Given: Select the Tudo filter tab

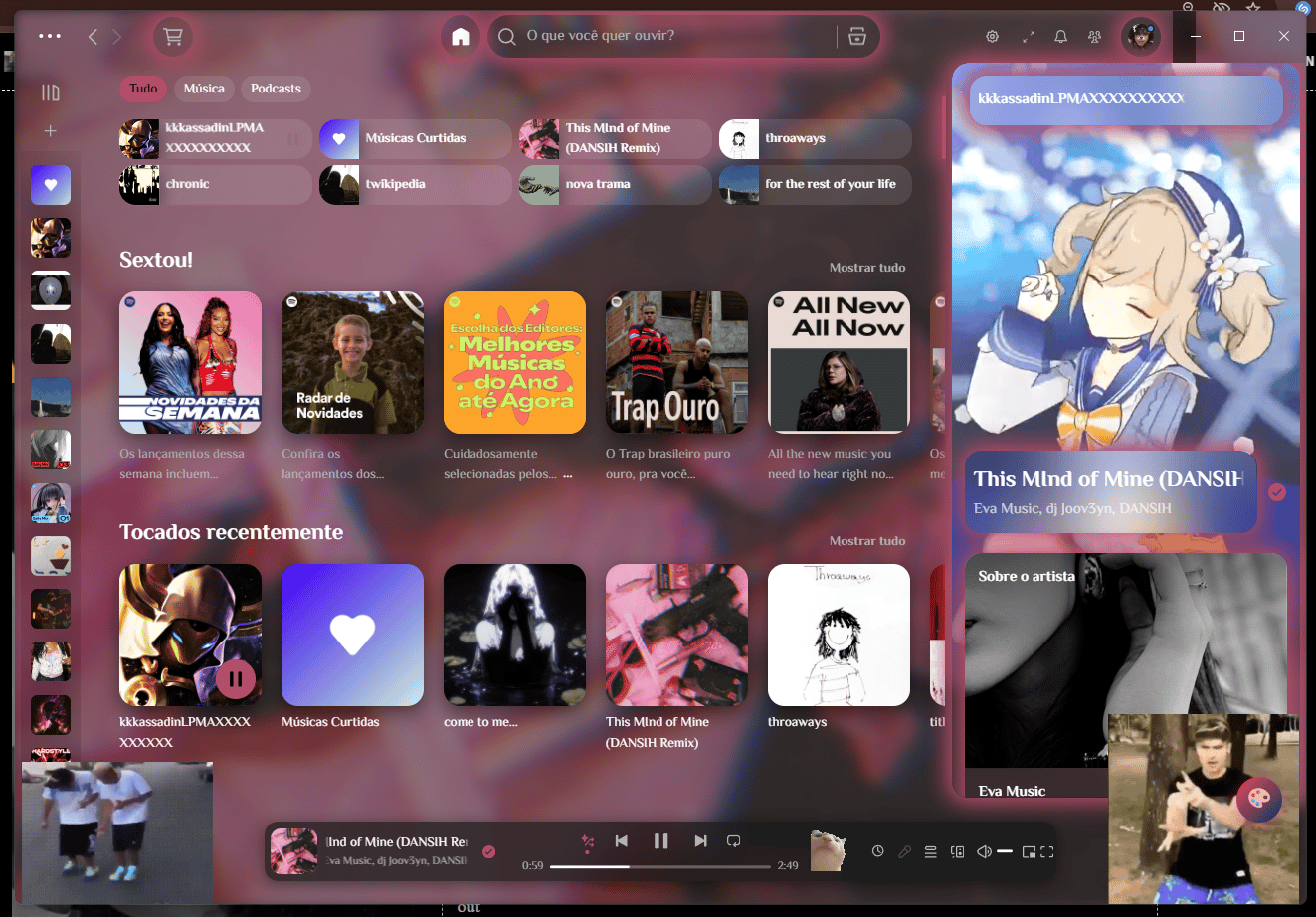Looking at the screenshot, I should tap(143, 89).
